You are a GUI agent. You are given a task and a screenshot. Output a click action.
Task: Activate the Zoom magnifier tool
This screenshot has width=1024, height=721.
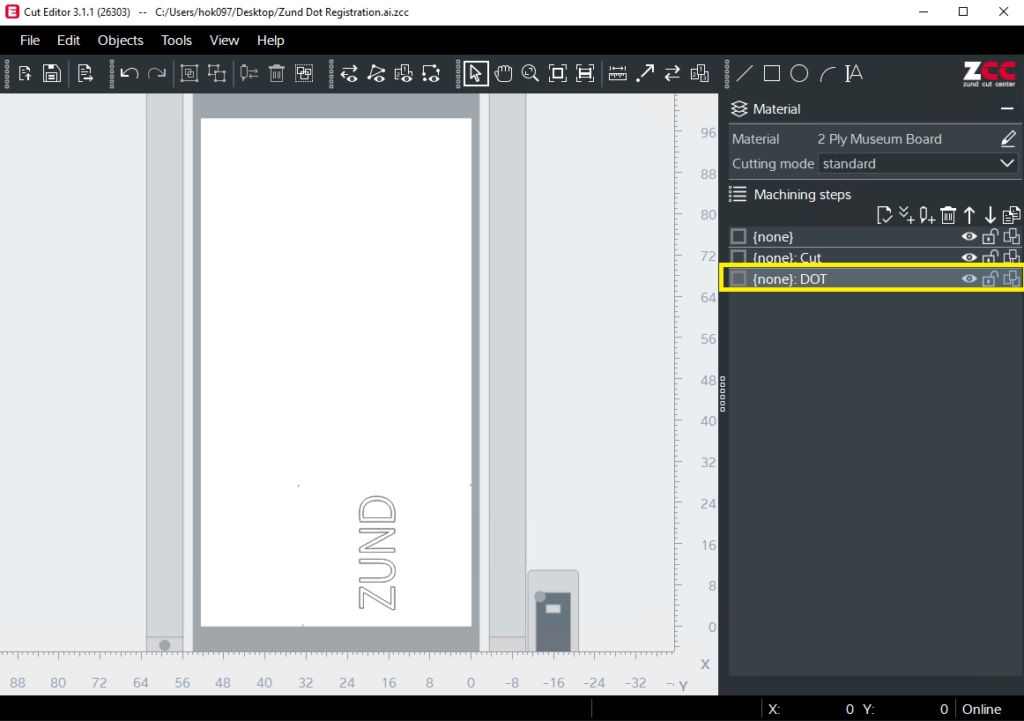(530, 73)
